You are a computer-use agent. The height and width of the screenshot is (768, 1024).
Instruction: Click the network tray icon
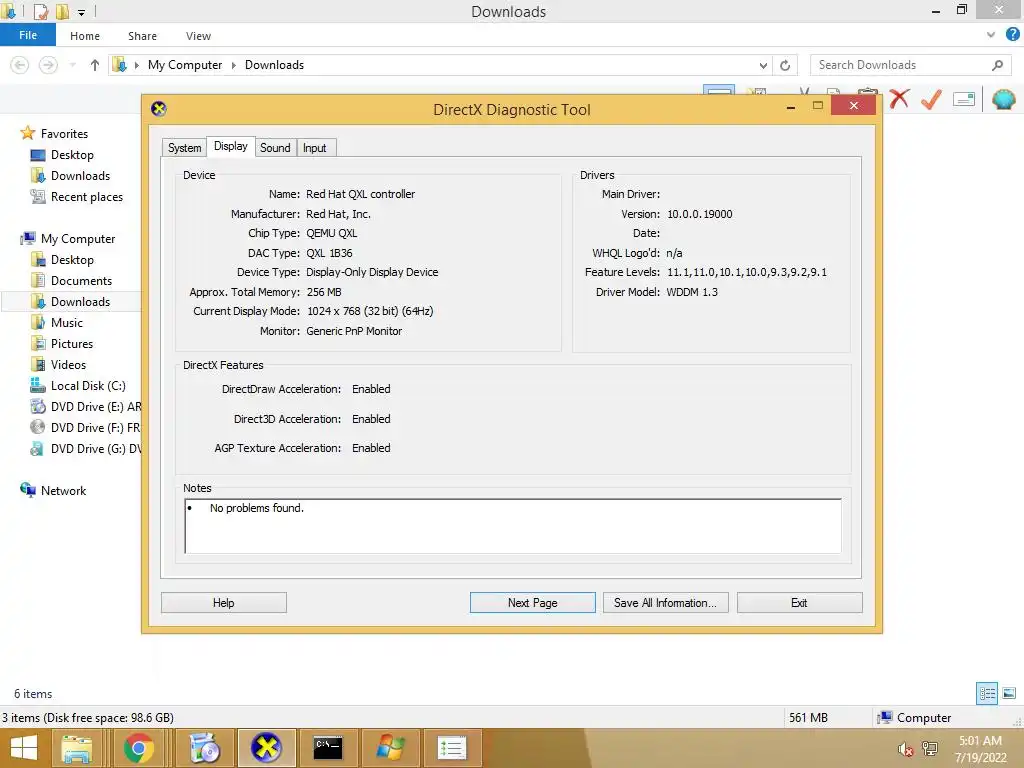[930, 749]
